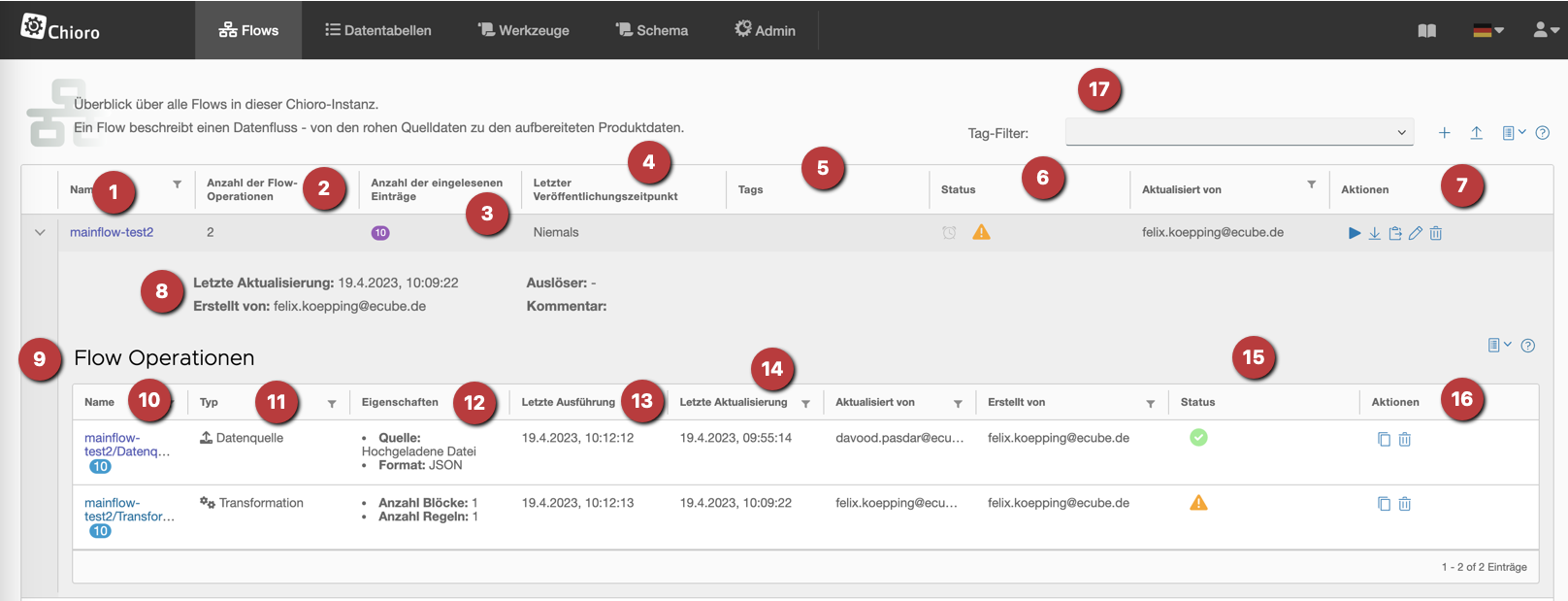Switch to the Werkzeuge tab
The width and height of the screenshot is (1568, 601).
pos(523,31)
